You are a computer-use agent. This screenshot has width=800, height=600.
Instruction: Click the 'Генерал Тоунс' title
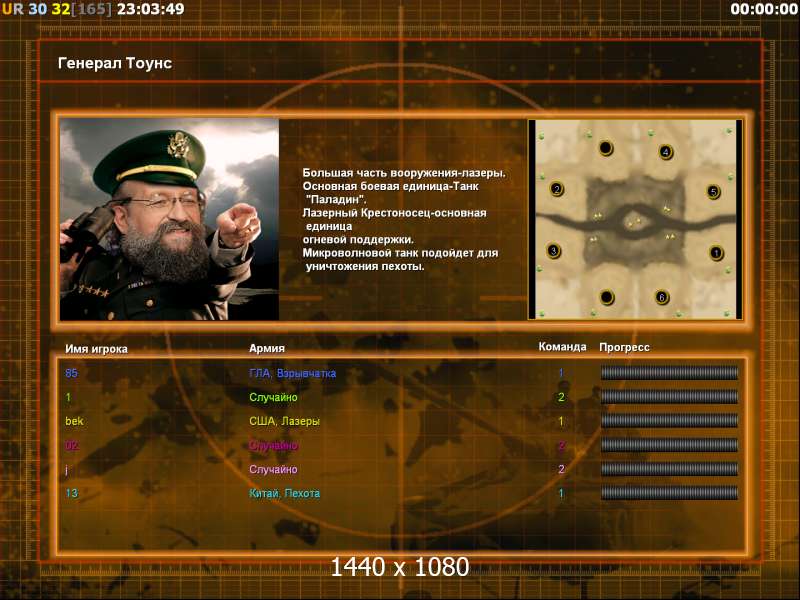115,63
